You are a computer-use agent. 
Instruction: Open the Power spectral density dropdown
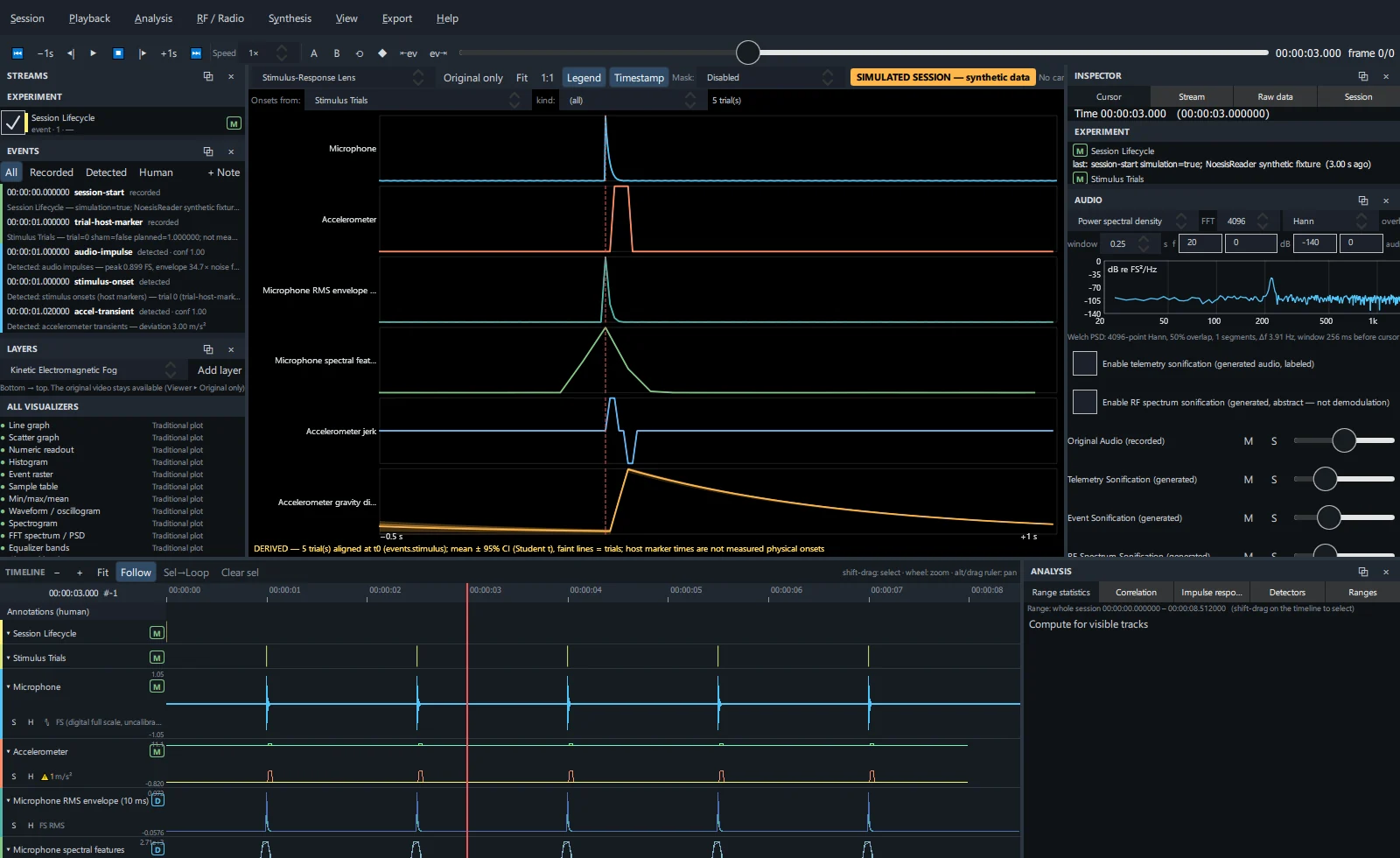click(x=1130, y=221)
